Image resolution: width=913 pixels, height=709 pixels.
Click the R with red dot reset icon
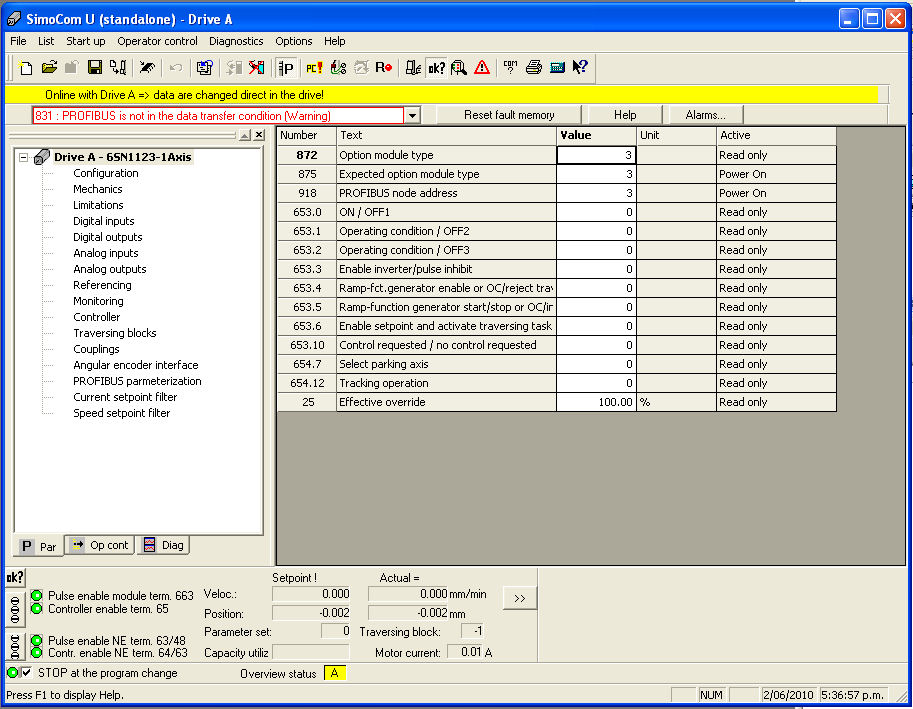(383, 68)
